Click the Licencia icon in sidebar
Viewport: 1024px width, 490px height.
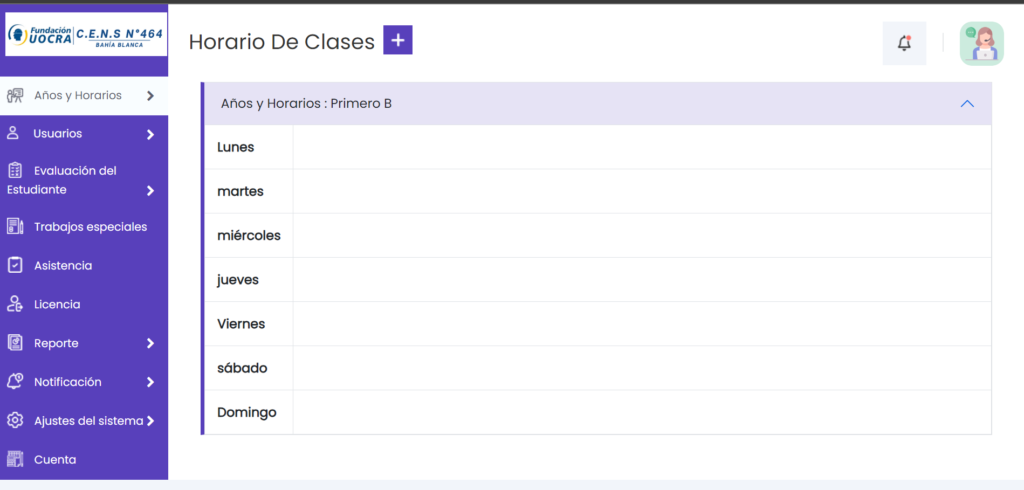14,304
